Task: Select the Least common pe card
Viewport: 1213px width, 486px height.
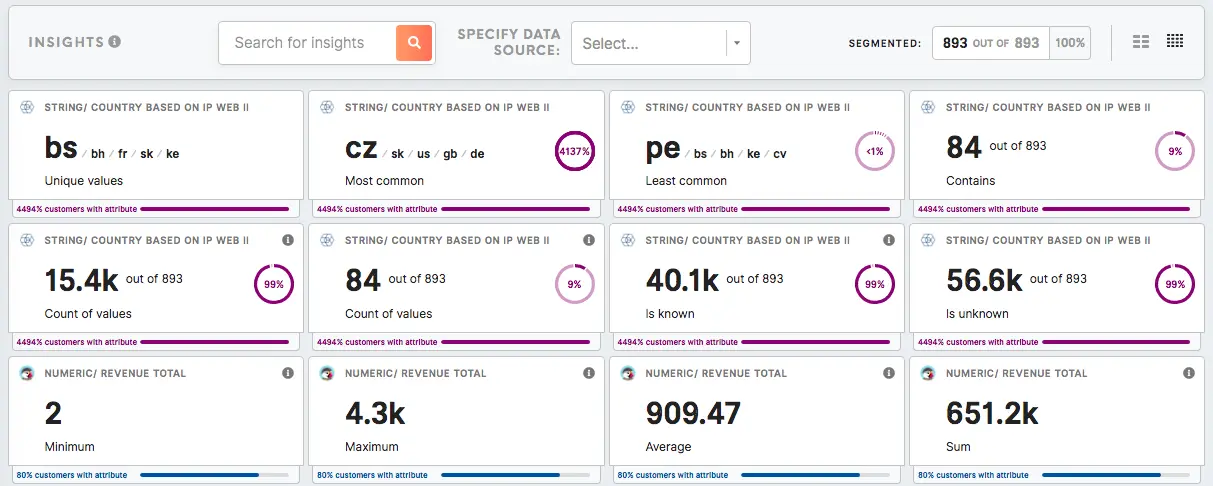Action: tap(740, 150)
